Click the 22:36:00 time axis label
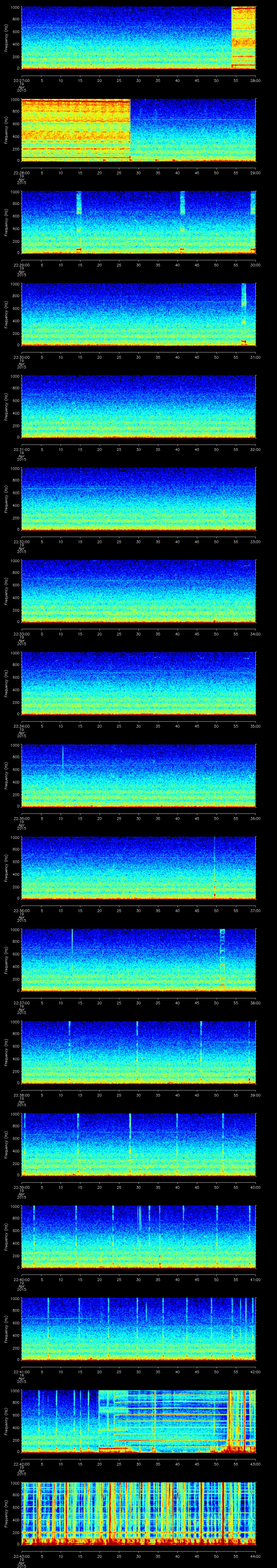This screenshot has width=277, height=1568. (21, 910)
